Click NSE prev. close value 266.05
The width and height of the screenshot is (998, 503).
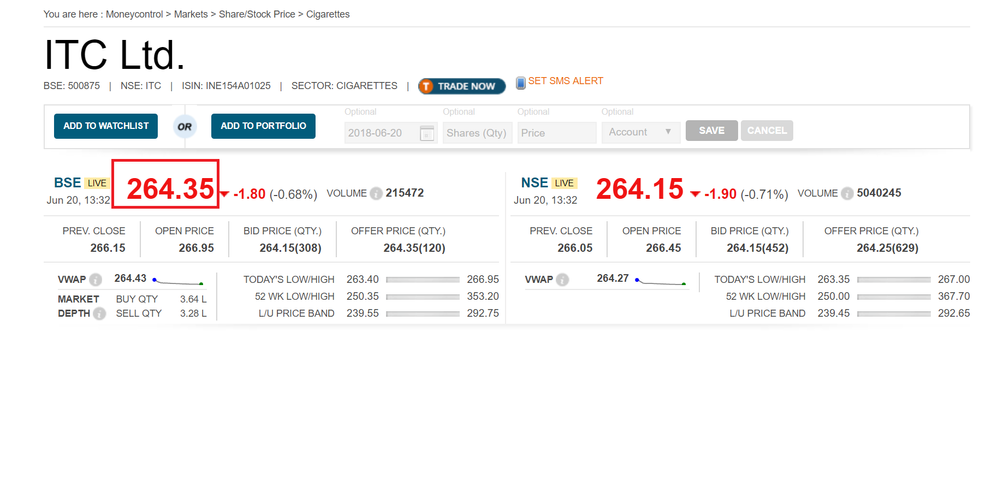575,248
